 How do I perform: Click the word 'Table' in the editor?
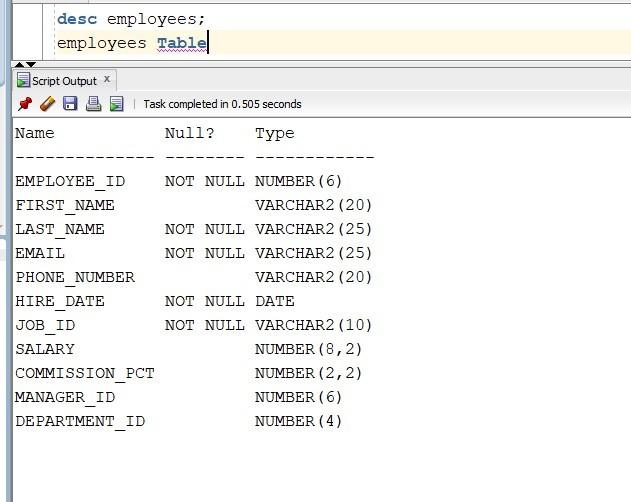(x=182, y=43)
